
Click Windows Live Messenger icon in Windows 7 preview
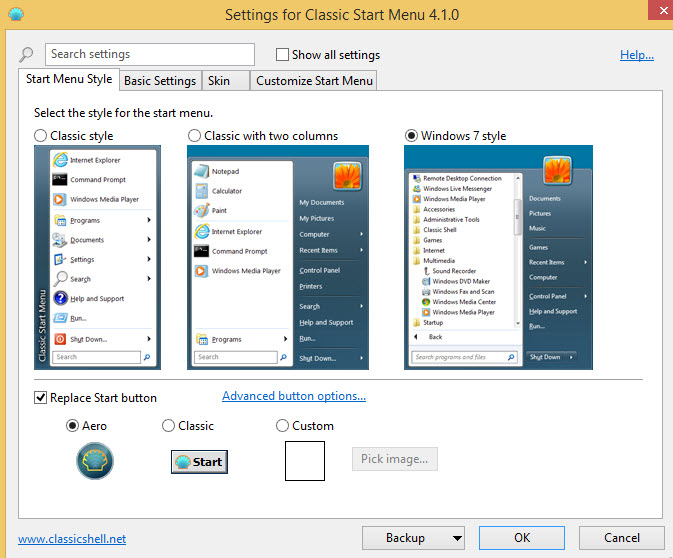coord(416,188)
